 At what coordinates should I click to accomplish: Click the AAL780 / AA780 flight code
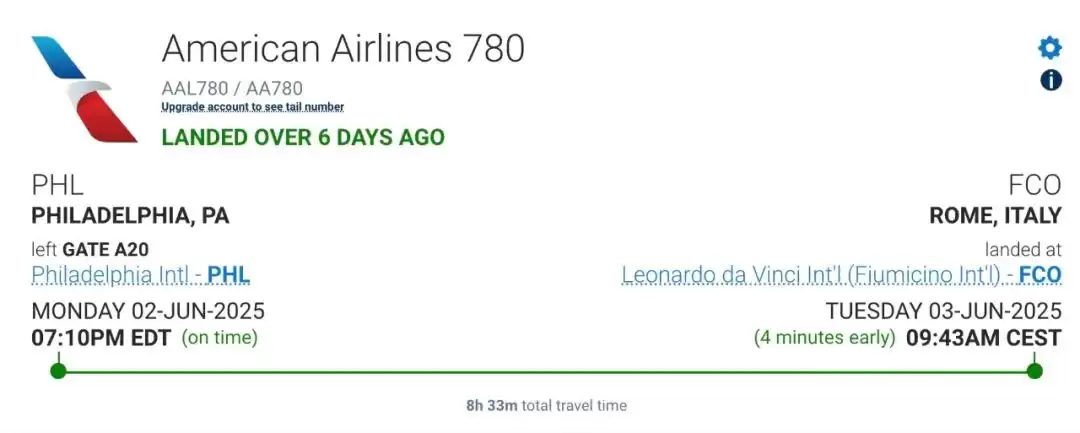(x=232, y=88)
